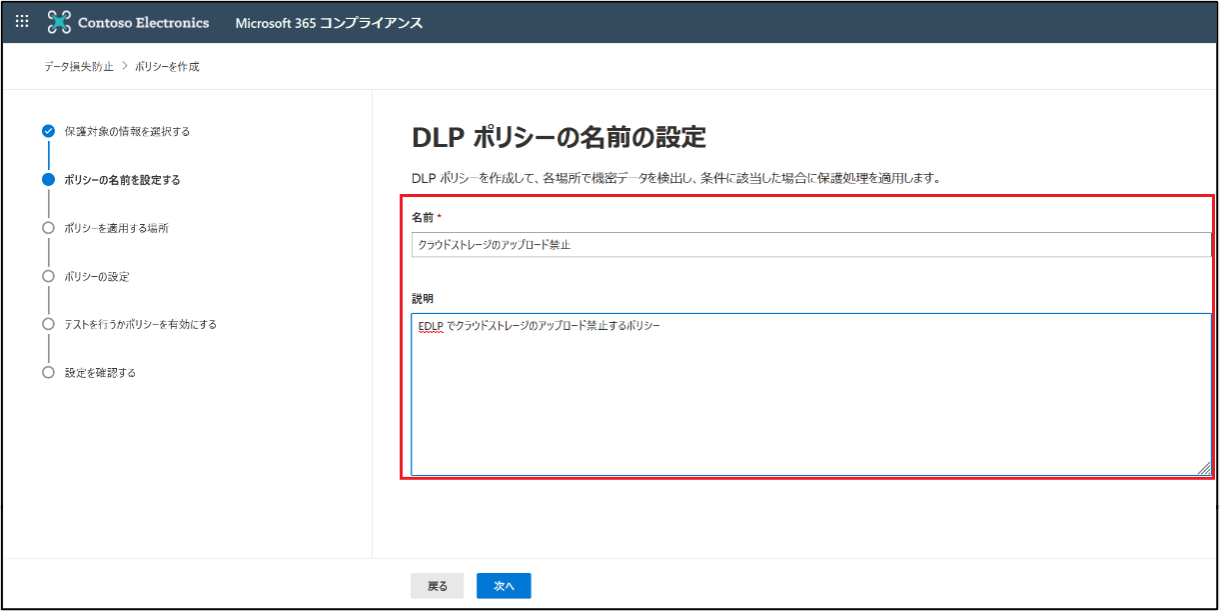Select ポリシーを作成 in the breadcrumb

click(167, 67)
